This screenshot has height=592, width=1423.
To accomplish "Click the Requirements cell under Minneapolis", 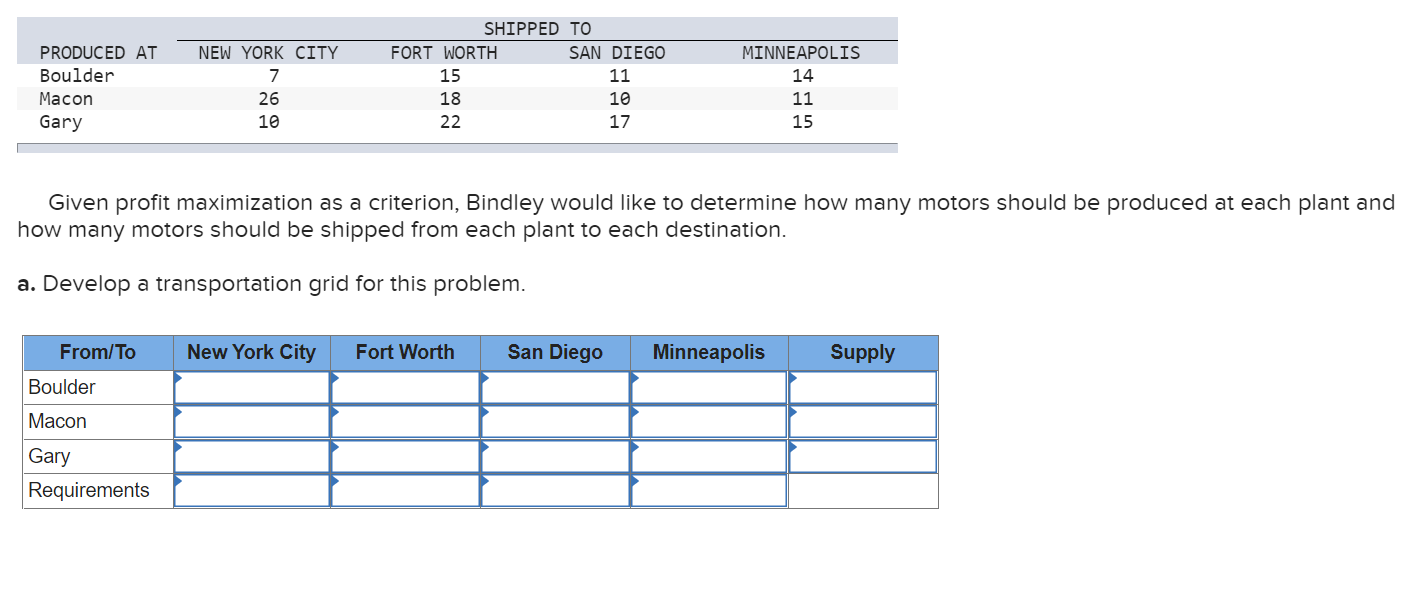I will coord(708,490).
